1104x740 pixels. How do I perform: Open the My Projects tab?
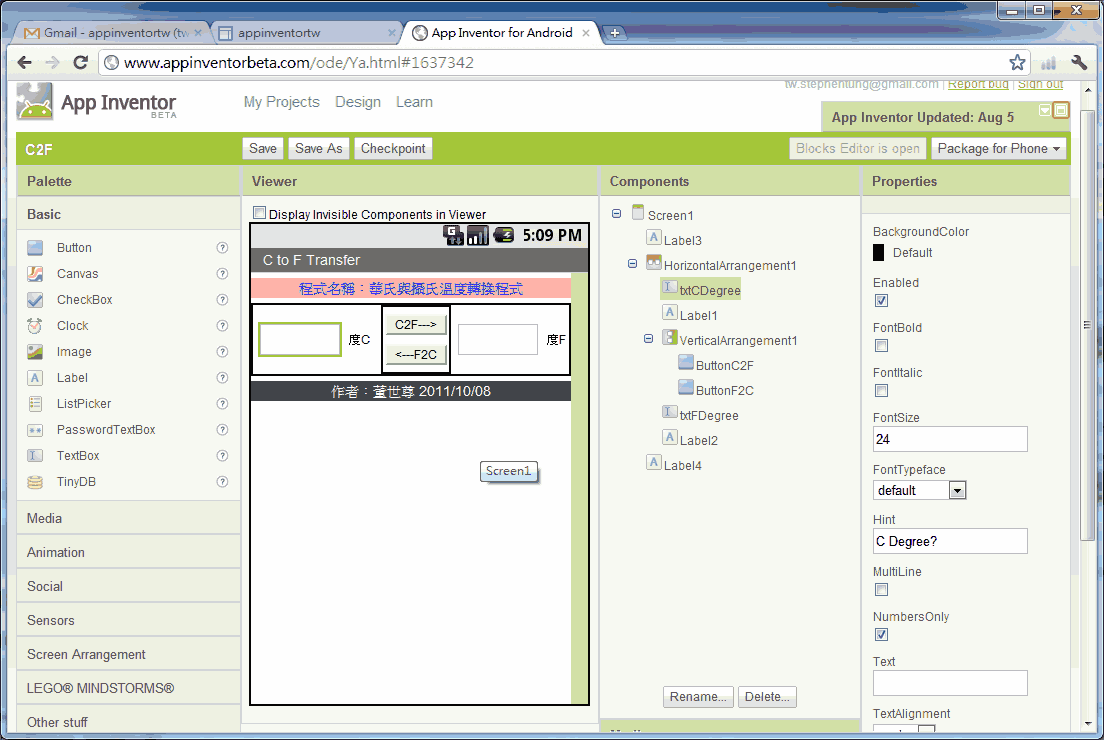282,102
